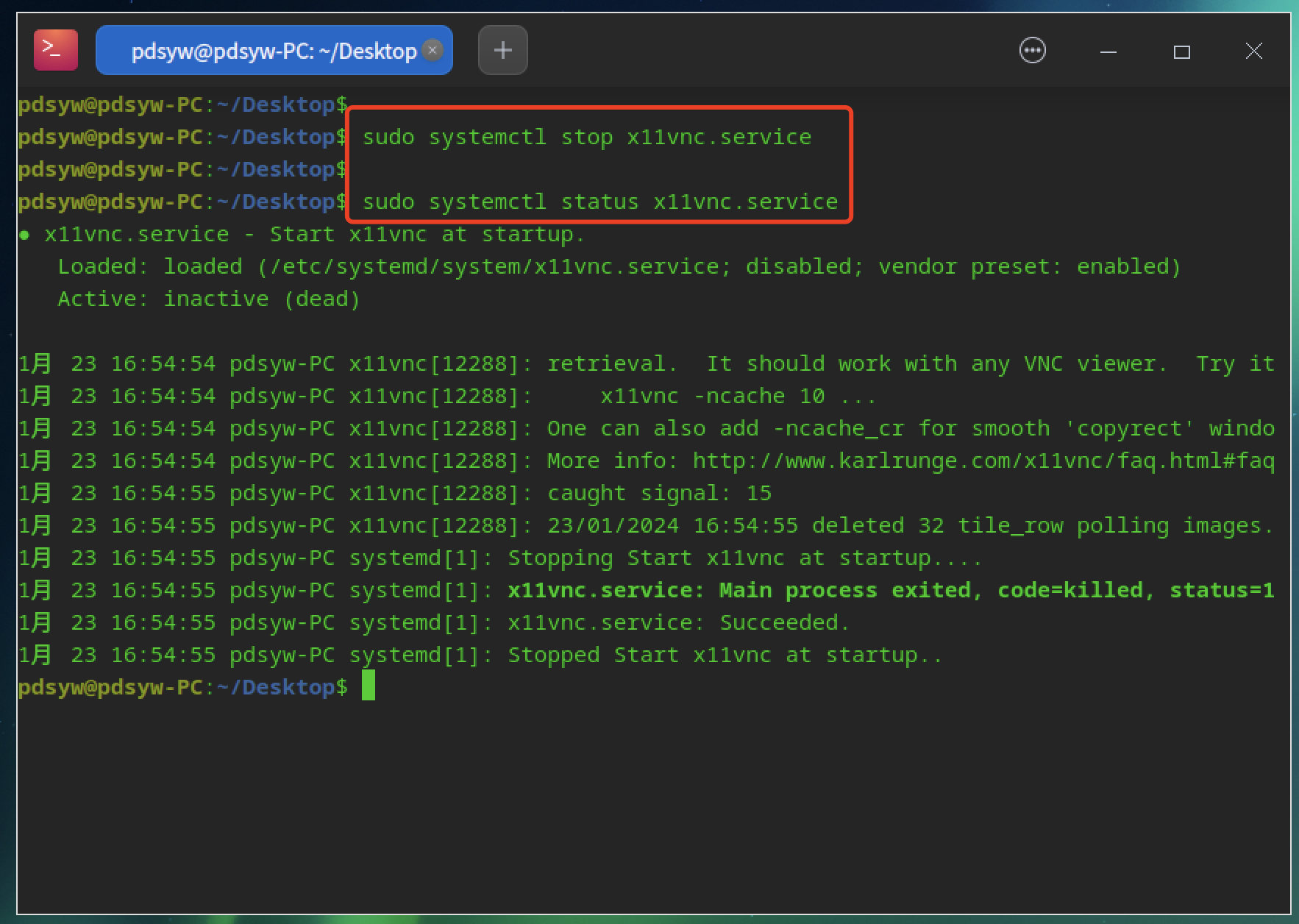This screenshot has width=1299, height=924.
Task: Click 'Stopped Start x11vnc at startup..' line
Action: (480, 655)
